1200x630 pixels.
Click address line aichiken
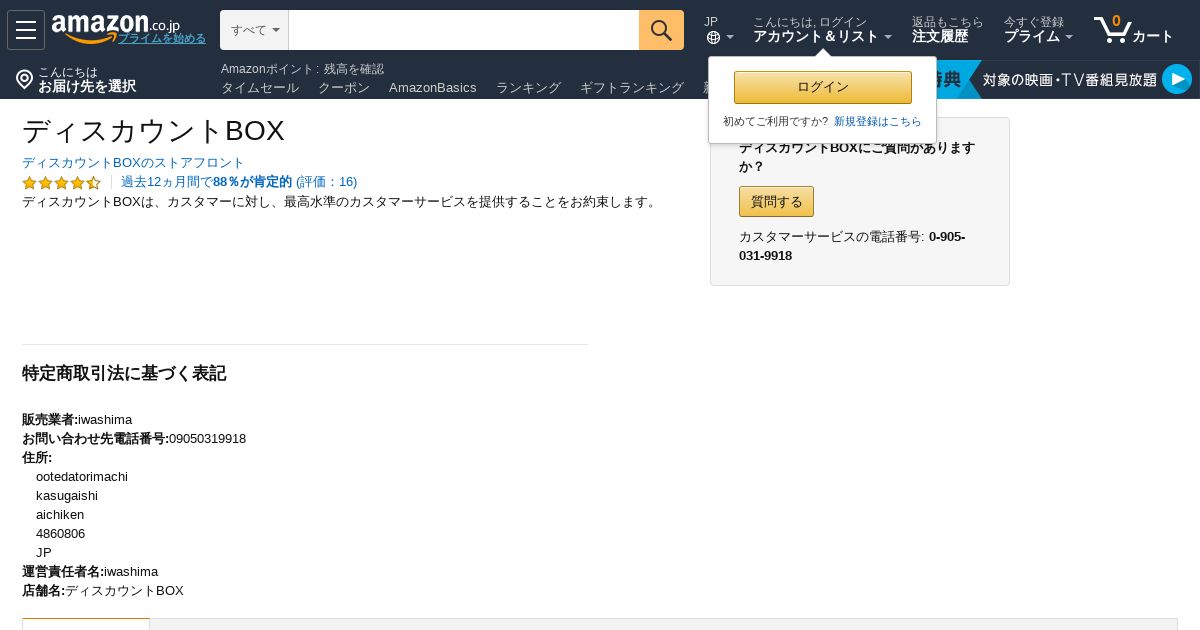click(60, 515)
